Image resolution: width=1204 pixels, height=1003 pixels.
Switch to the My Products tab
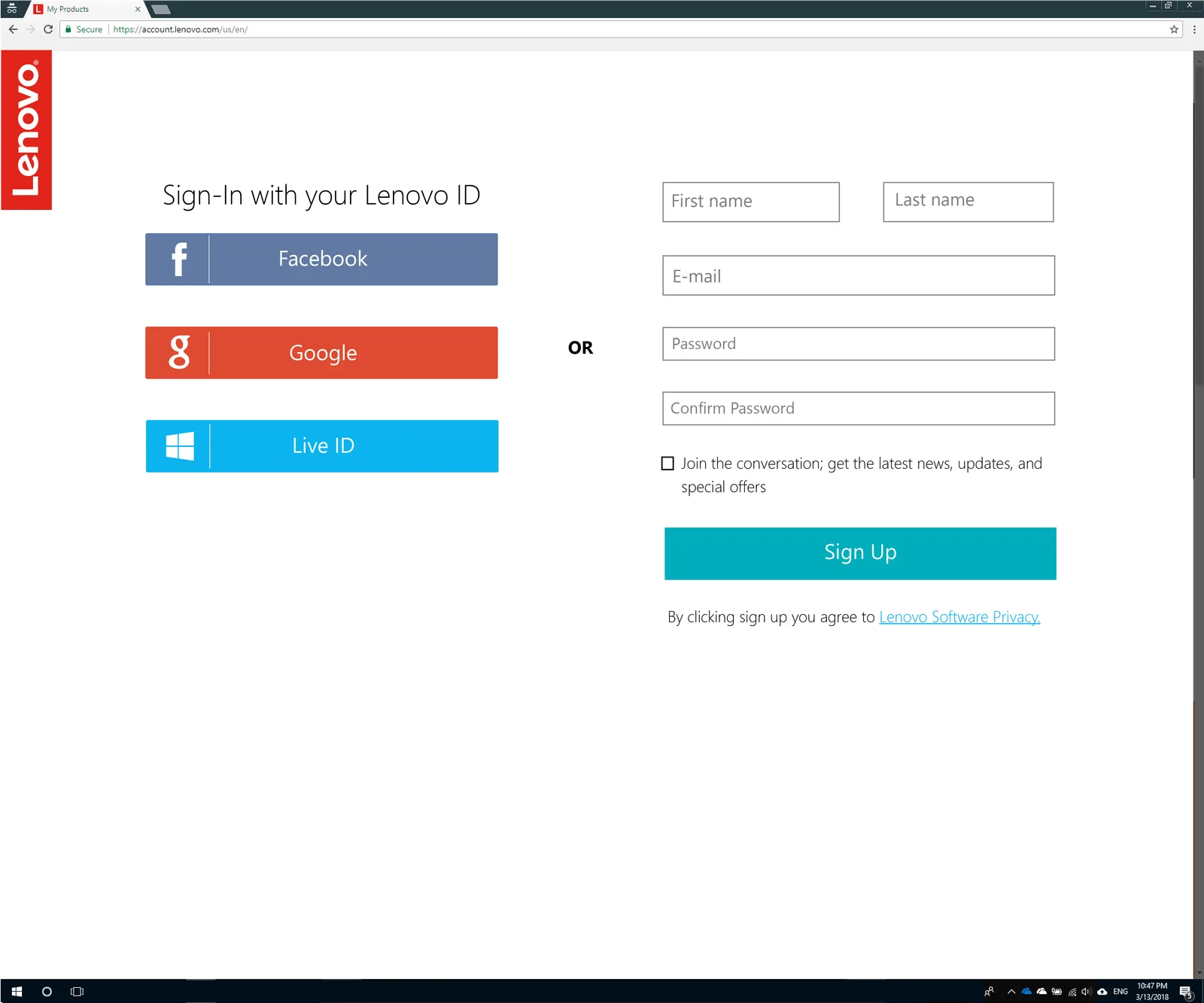[87, 9]
